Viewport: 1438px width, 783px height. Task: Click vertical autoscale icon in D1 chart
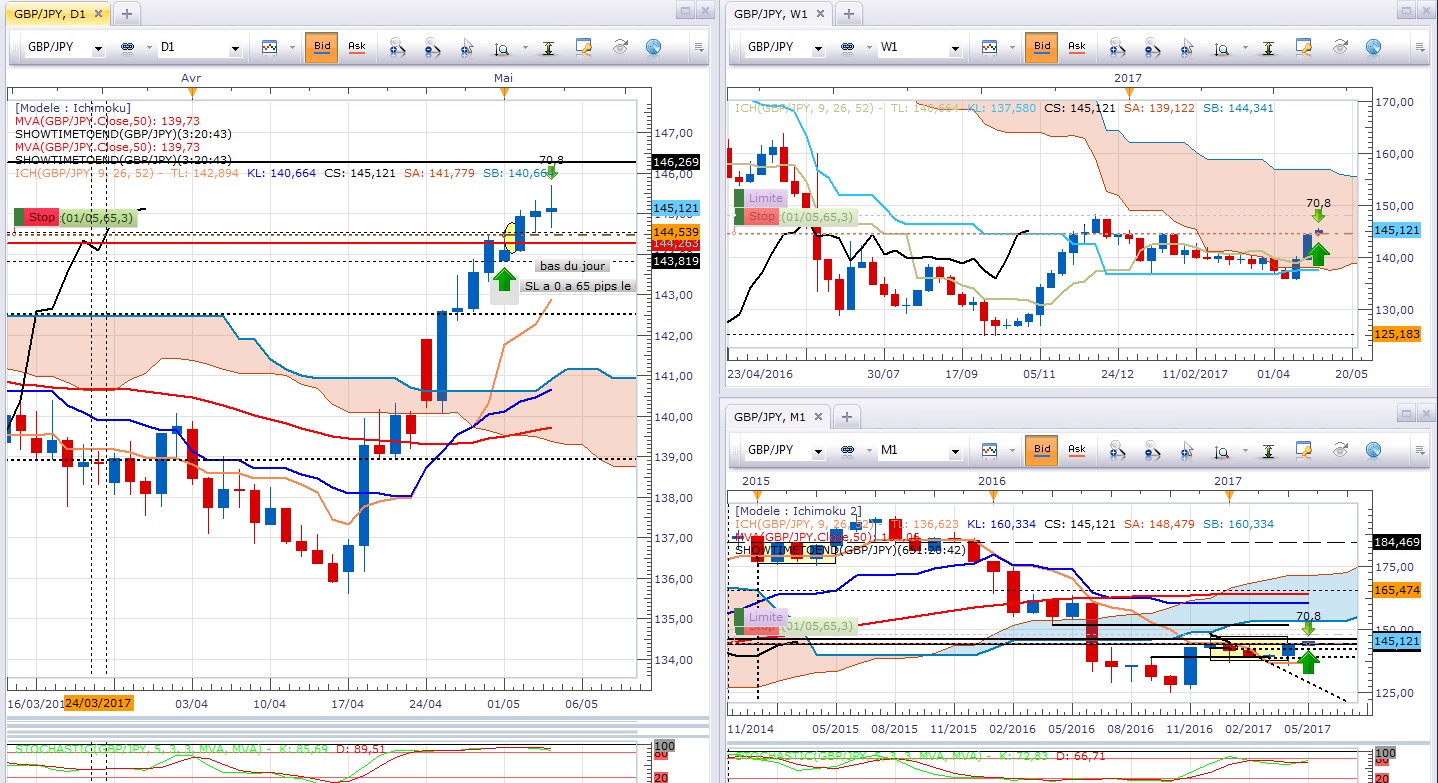548,47
